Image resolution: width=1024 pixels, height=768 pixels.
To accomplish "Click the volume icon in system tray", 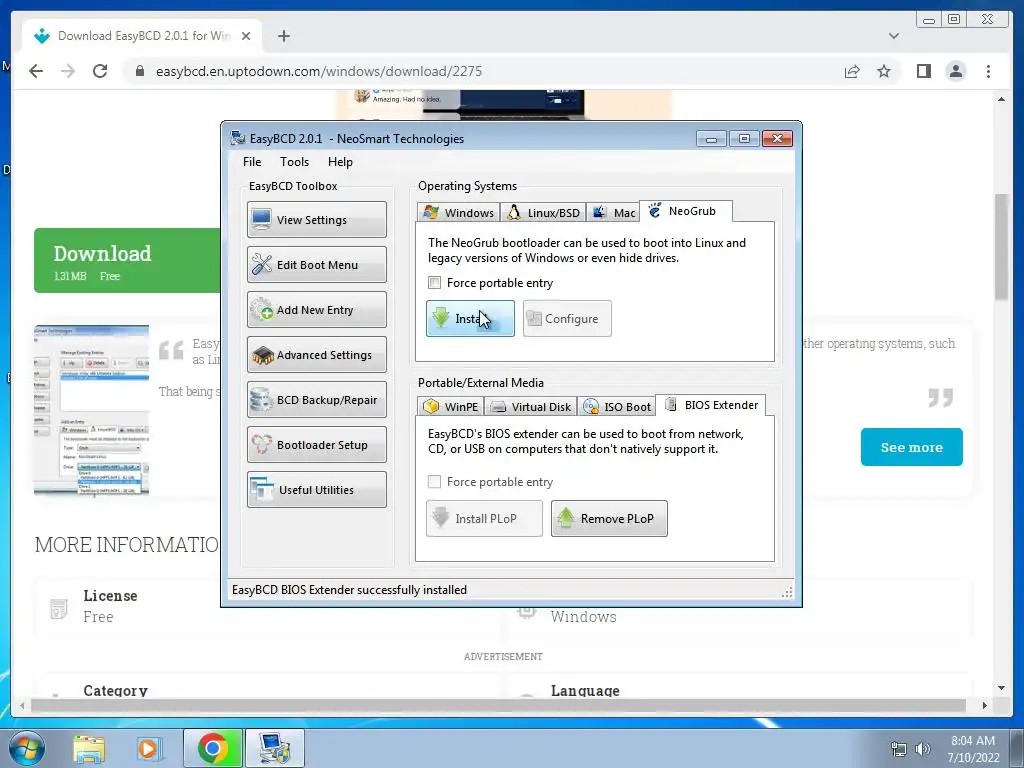I will tap(922, 749).
